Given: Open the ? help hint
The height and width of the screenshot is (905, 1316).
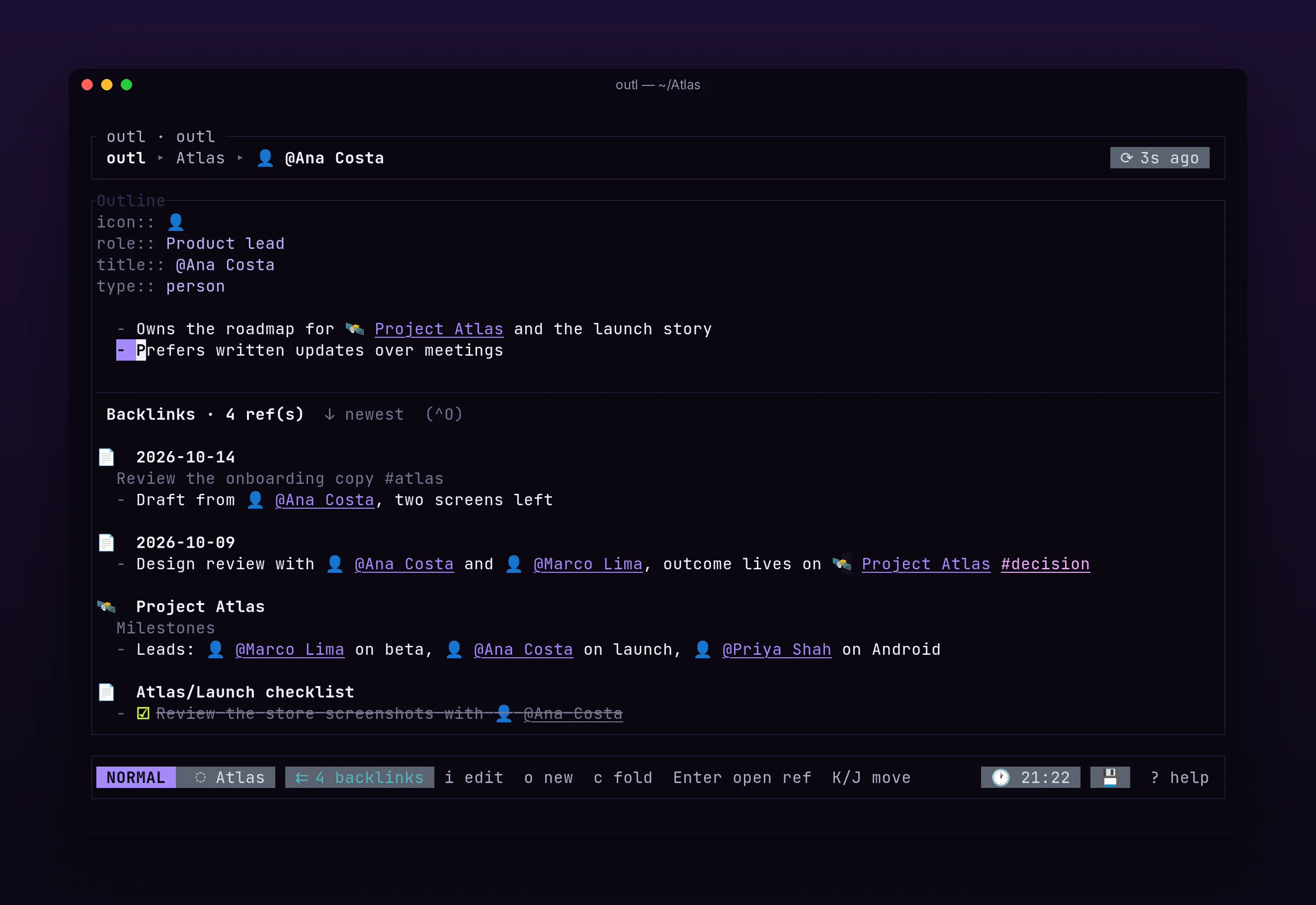Looking at the screenshot, I should (x=1180, y=777).
